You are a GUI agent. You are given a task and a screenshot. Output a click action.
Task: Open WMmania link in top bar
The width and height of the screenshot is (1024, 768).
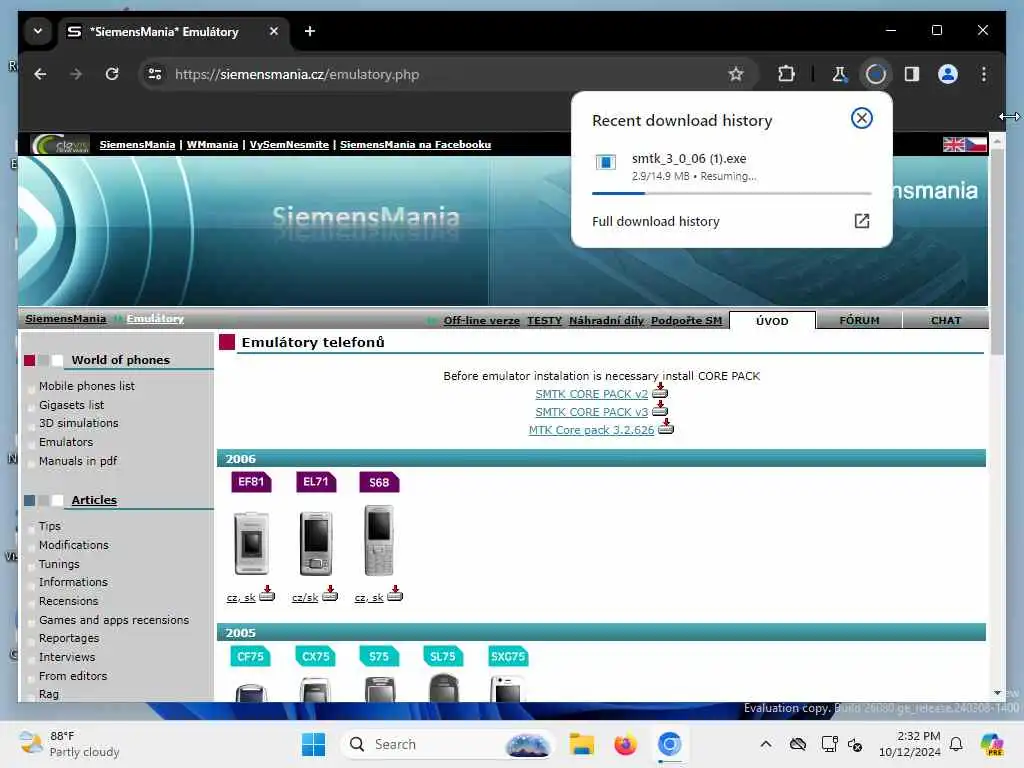[212, 144]
